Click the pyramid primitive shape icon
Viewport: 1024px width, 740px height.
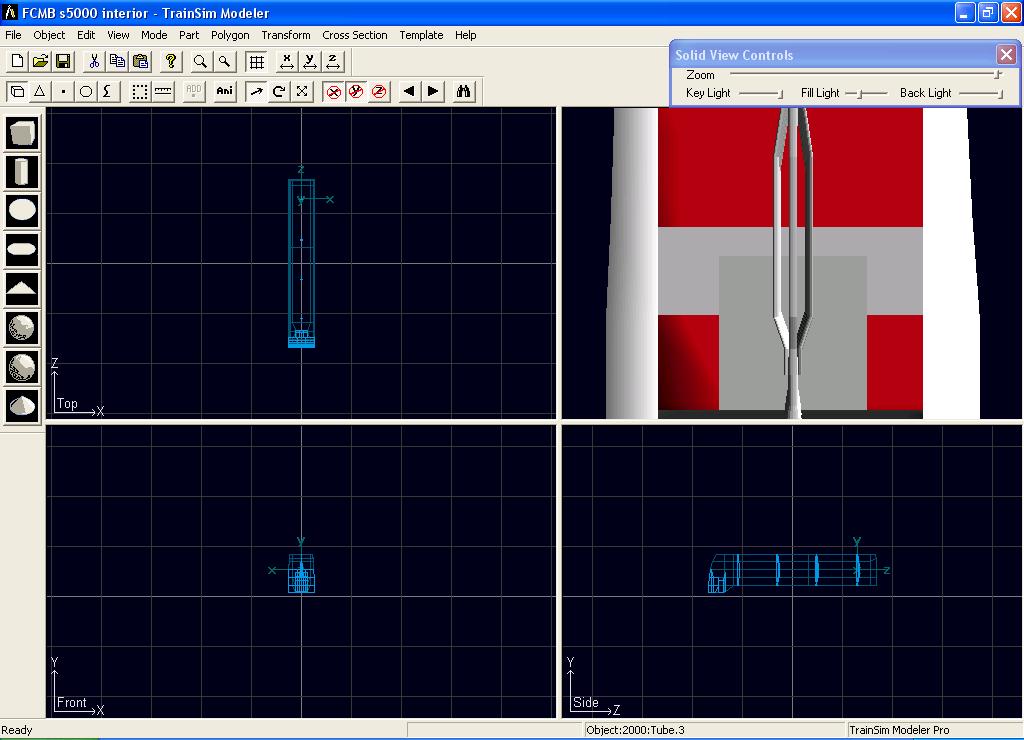(22, 289)
